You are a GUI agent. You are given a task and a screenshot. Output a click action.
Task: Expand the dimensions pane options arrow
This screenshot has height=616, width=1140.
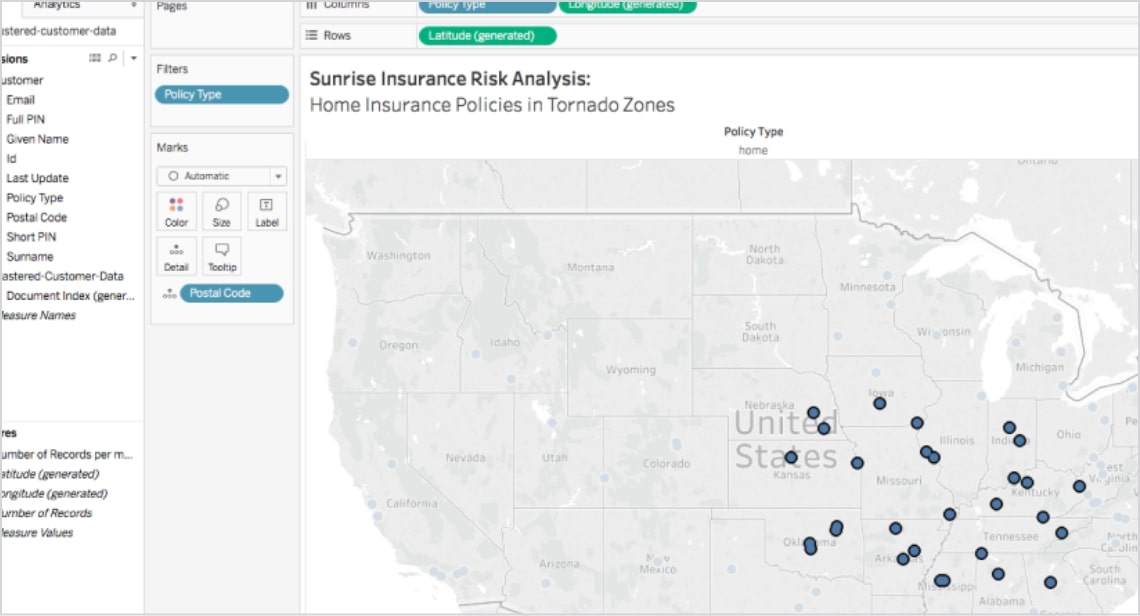click(134, 59)
